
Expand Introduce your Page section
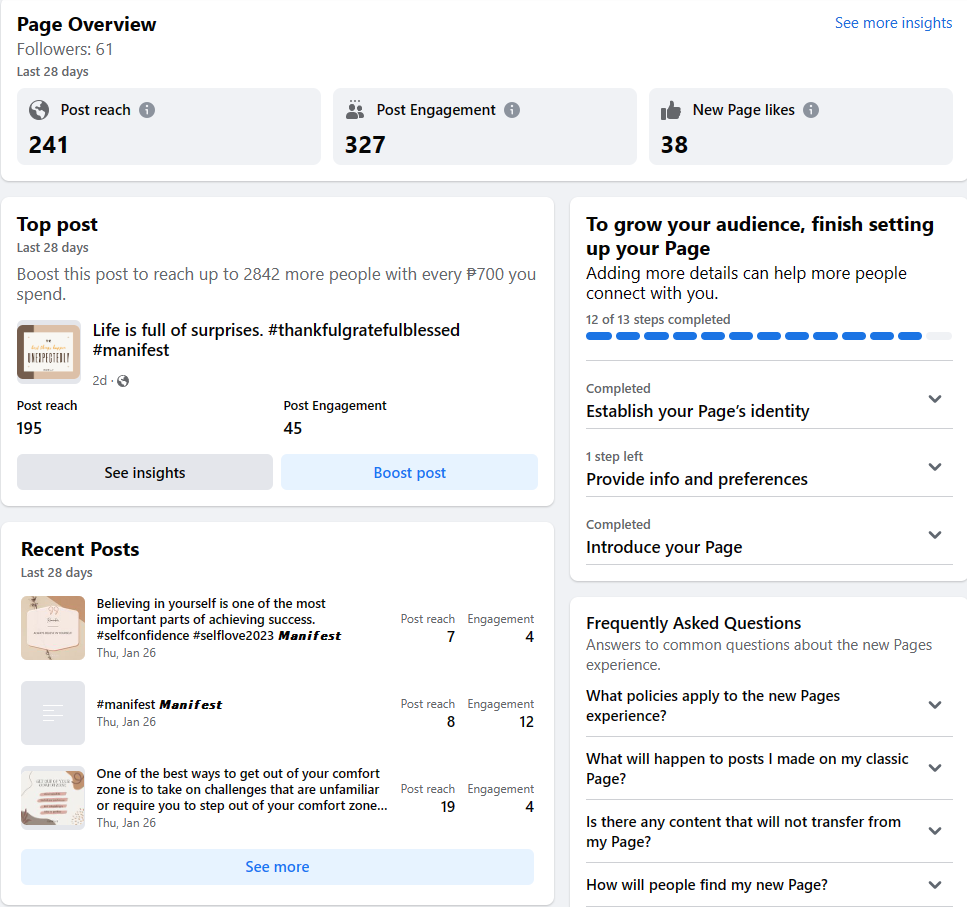769,536
